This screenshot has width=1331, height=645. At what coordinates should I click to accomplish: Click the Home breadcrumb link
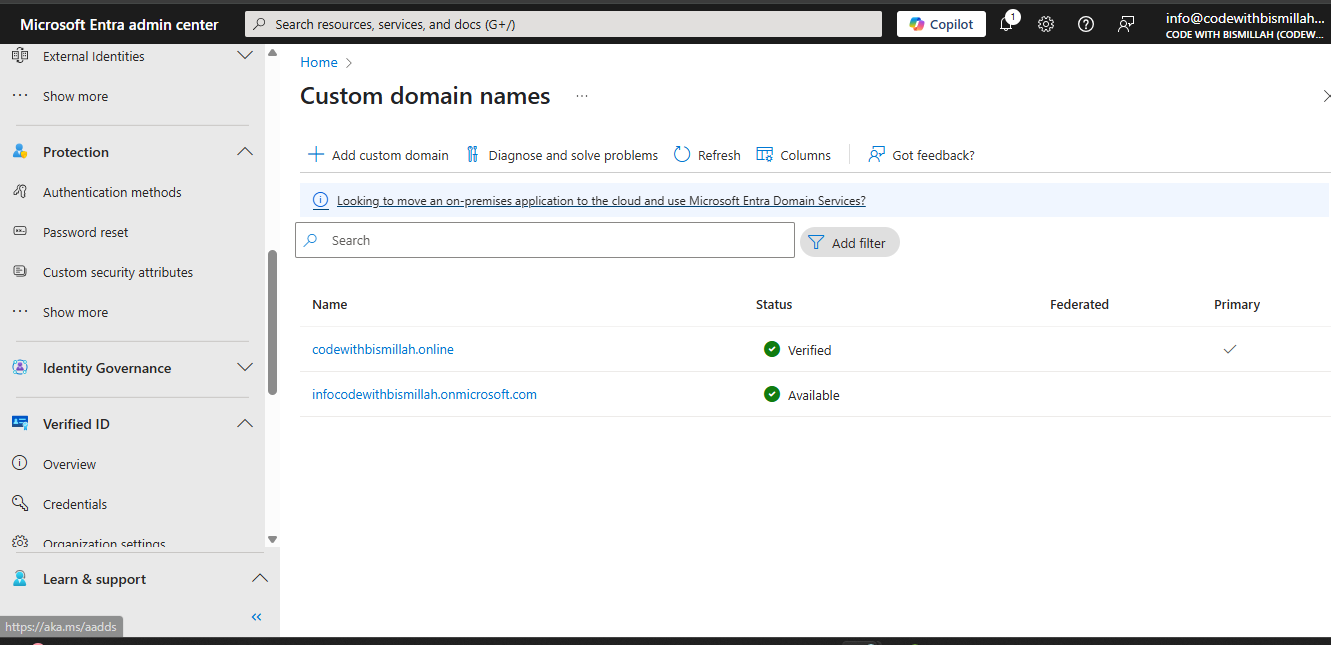[319, 62]
